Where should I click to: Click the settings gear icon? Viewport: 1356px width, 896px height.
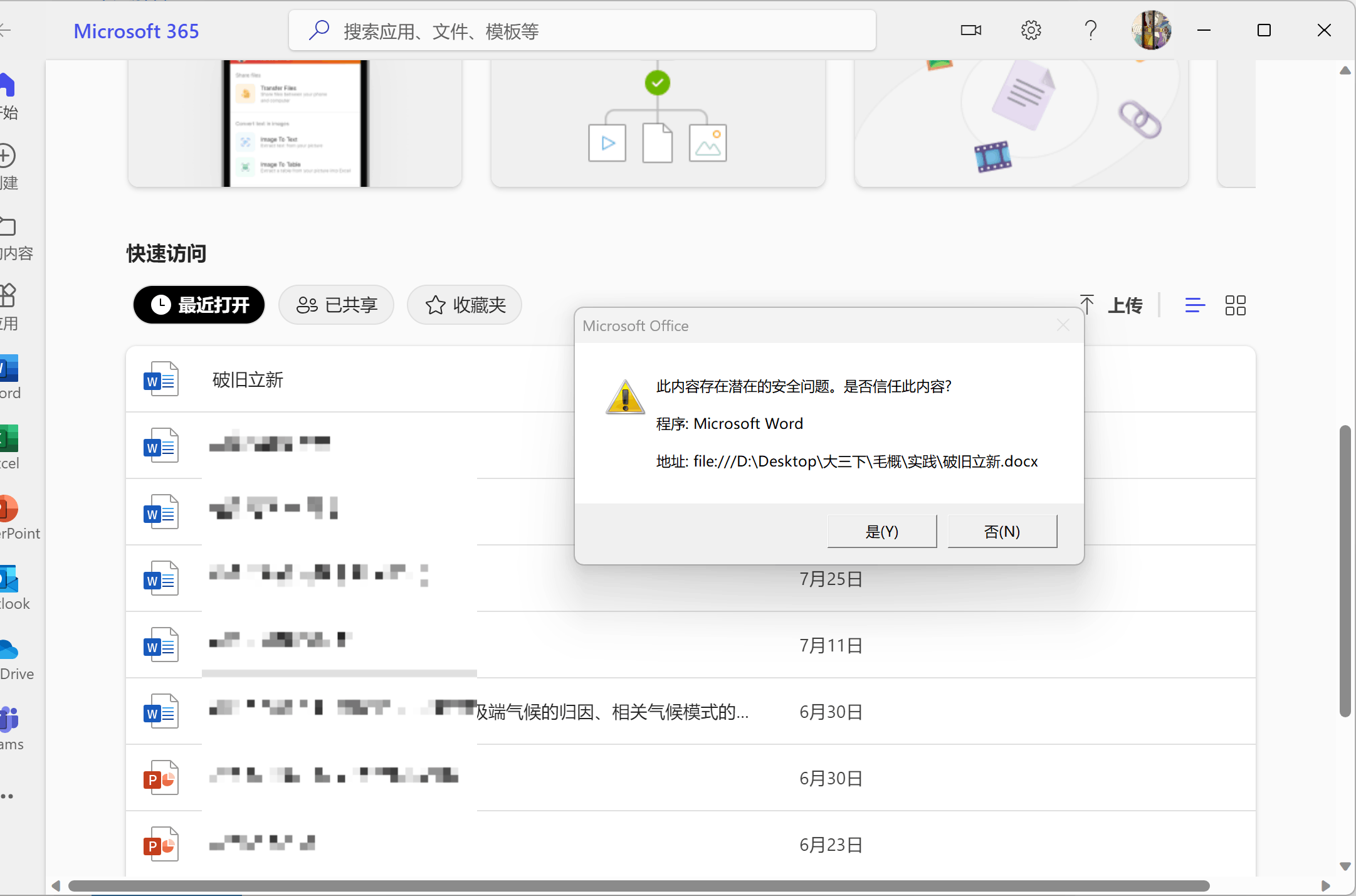[1031, 30]
